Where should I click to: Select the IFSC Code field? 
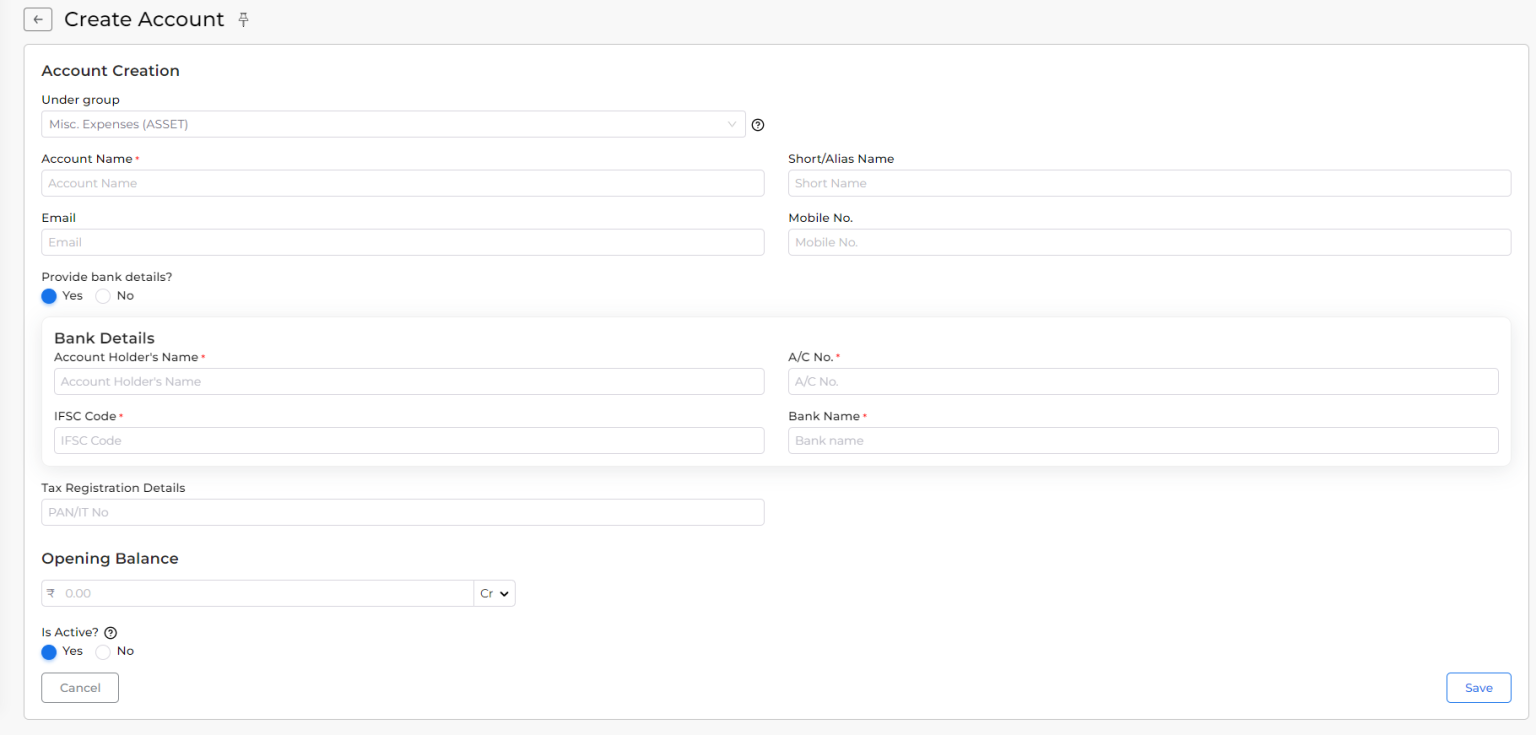click(409, 440)
